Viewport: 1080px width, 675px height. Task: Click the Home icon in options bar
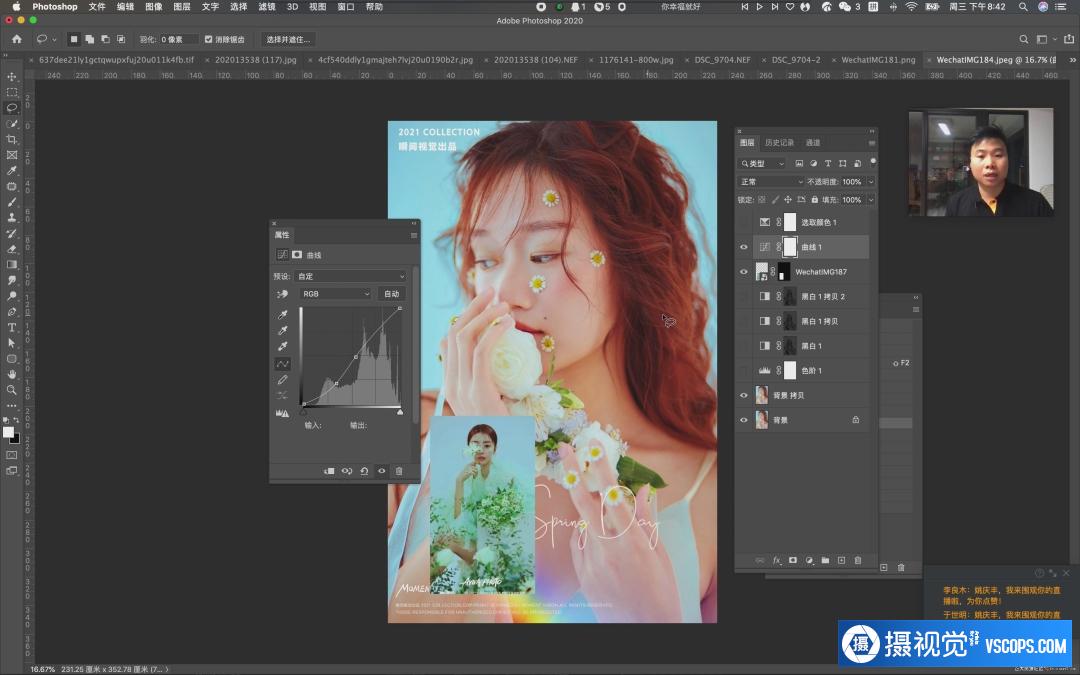click(17, 39)
